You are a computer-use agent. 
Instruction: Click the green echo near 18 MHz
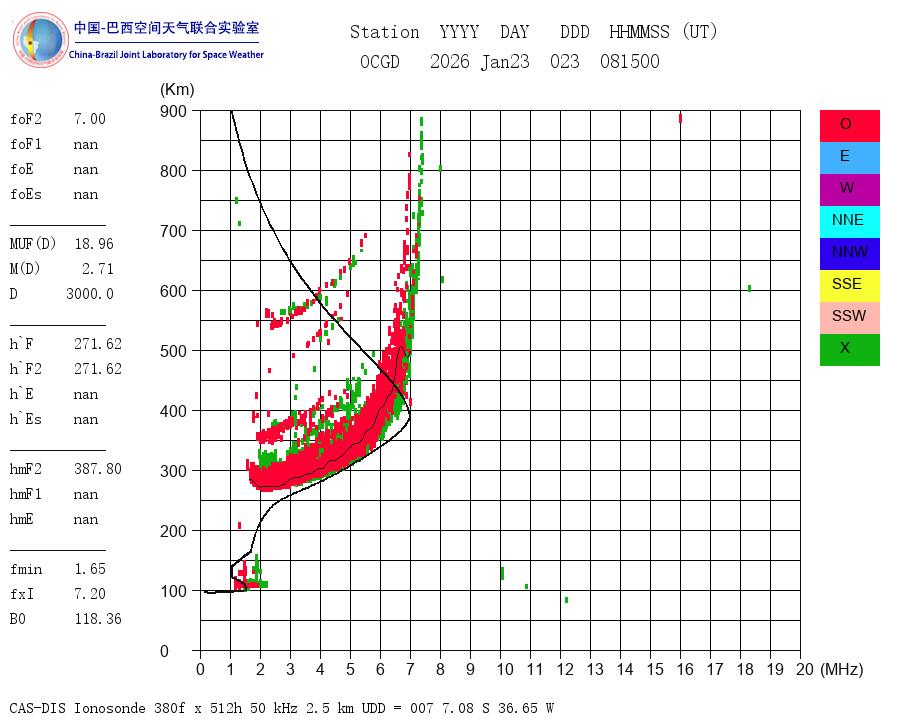(750, 288)
